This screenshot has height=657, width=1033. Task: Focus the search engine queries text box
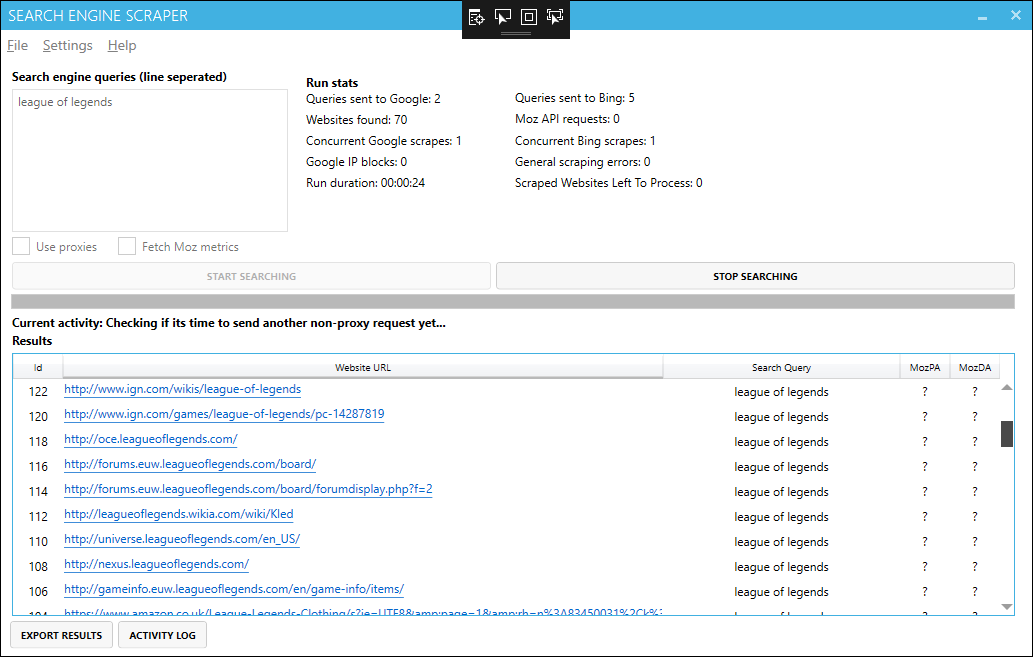coord(150,160)
